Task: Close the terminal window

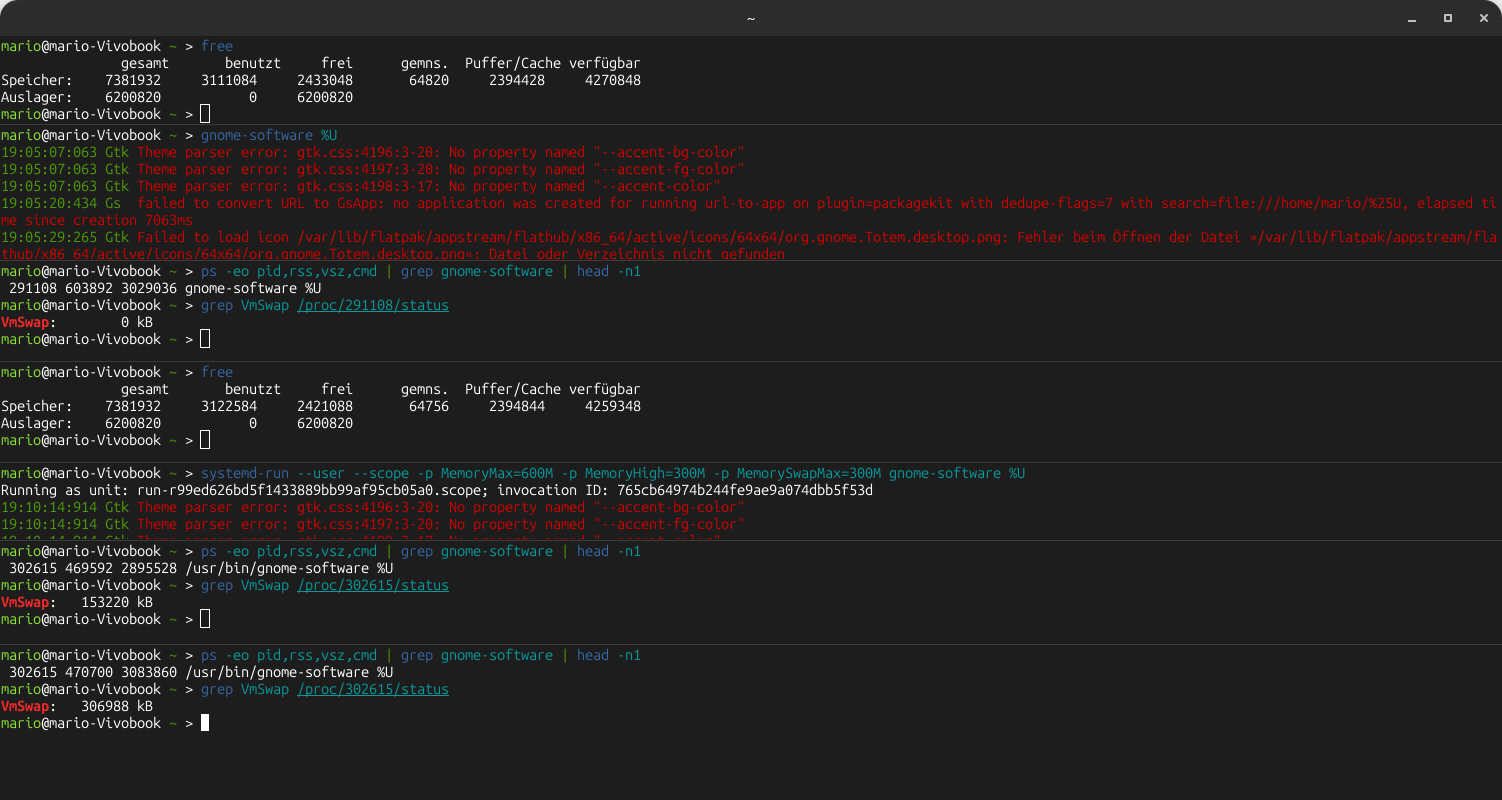Action: [x=1481, y=18]
